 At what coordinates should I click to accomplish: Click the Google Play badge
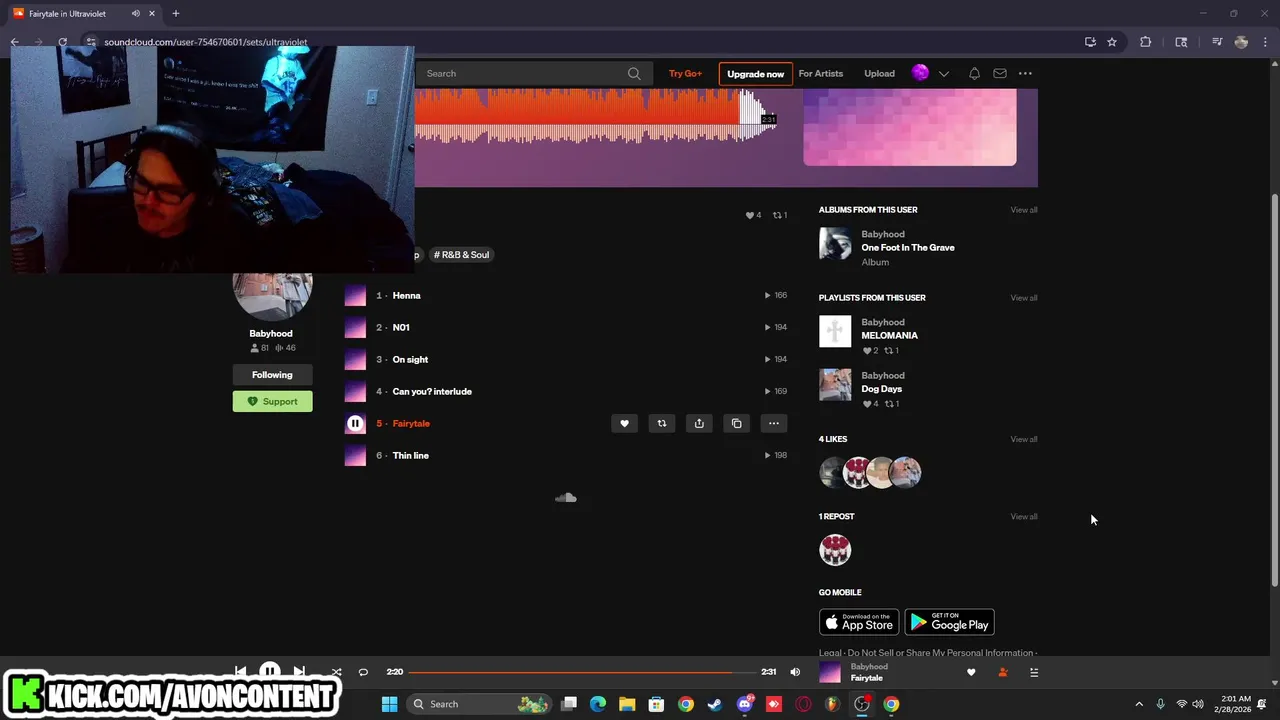pos(949,622)
